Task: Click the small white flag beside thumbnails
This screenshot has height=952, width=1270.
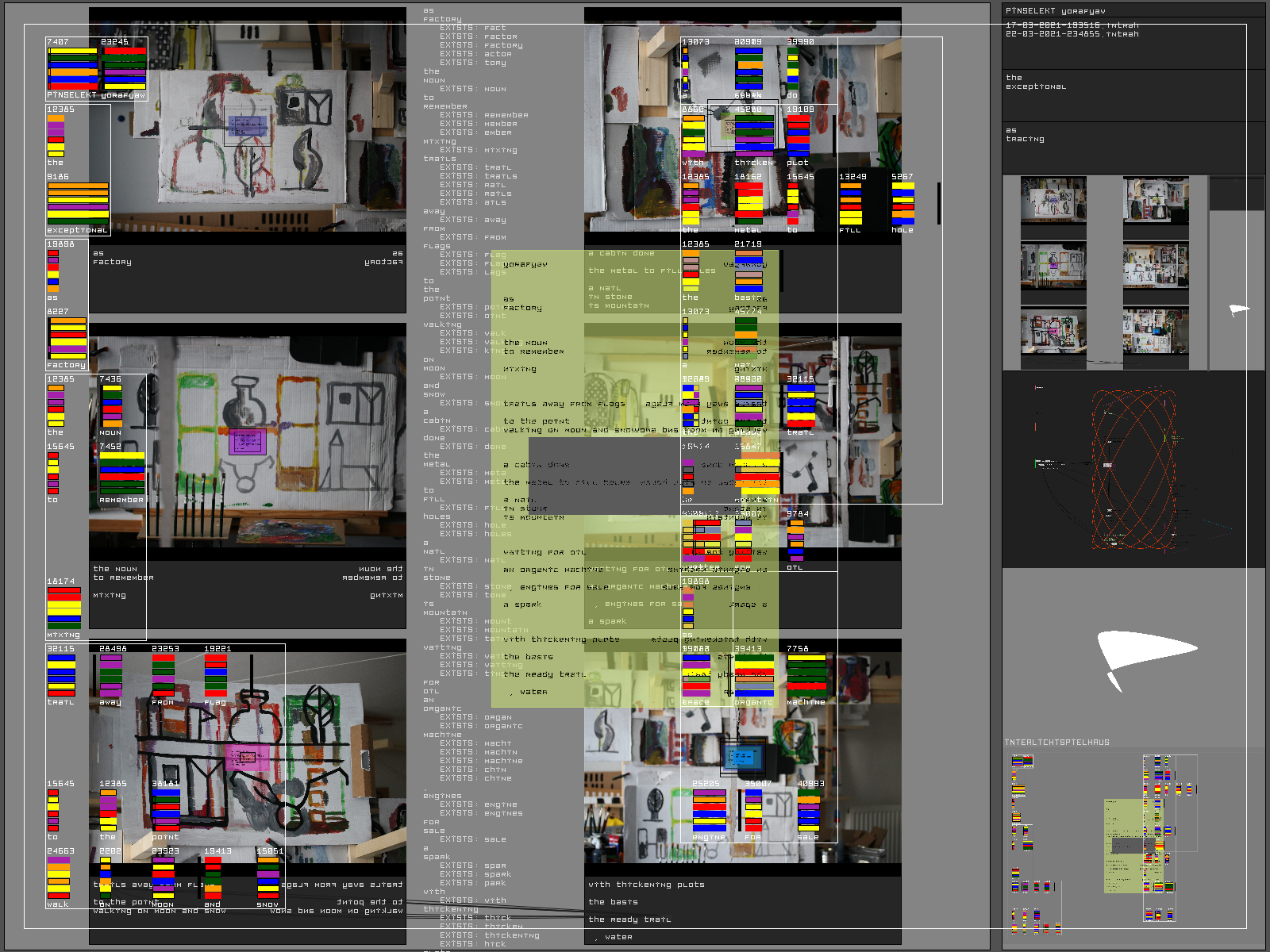Action: point(1238,309)
